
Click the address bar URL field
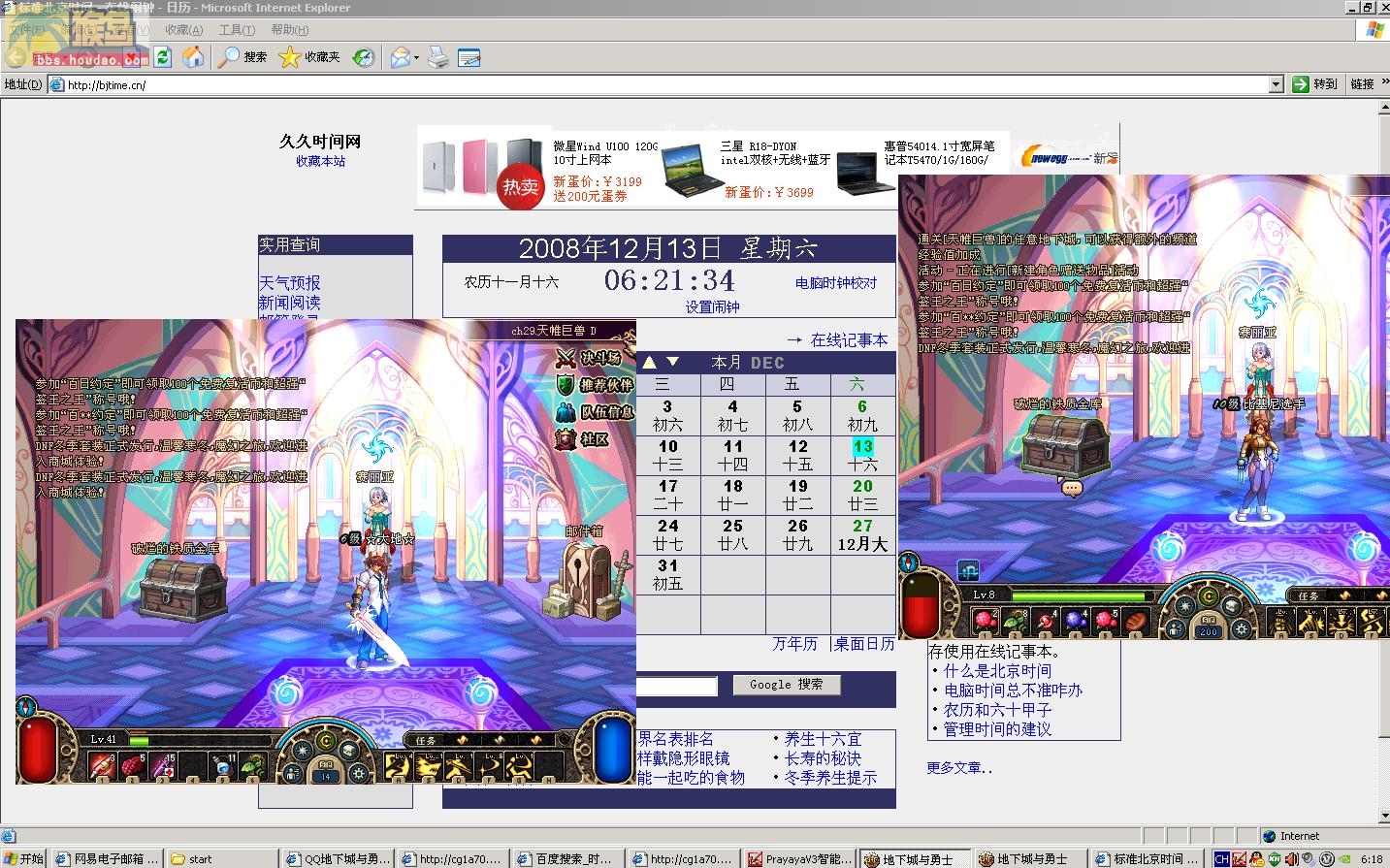tap(665, 84)
